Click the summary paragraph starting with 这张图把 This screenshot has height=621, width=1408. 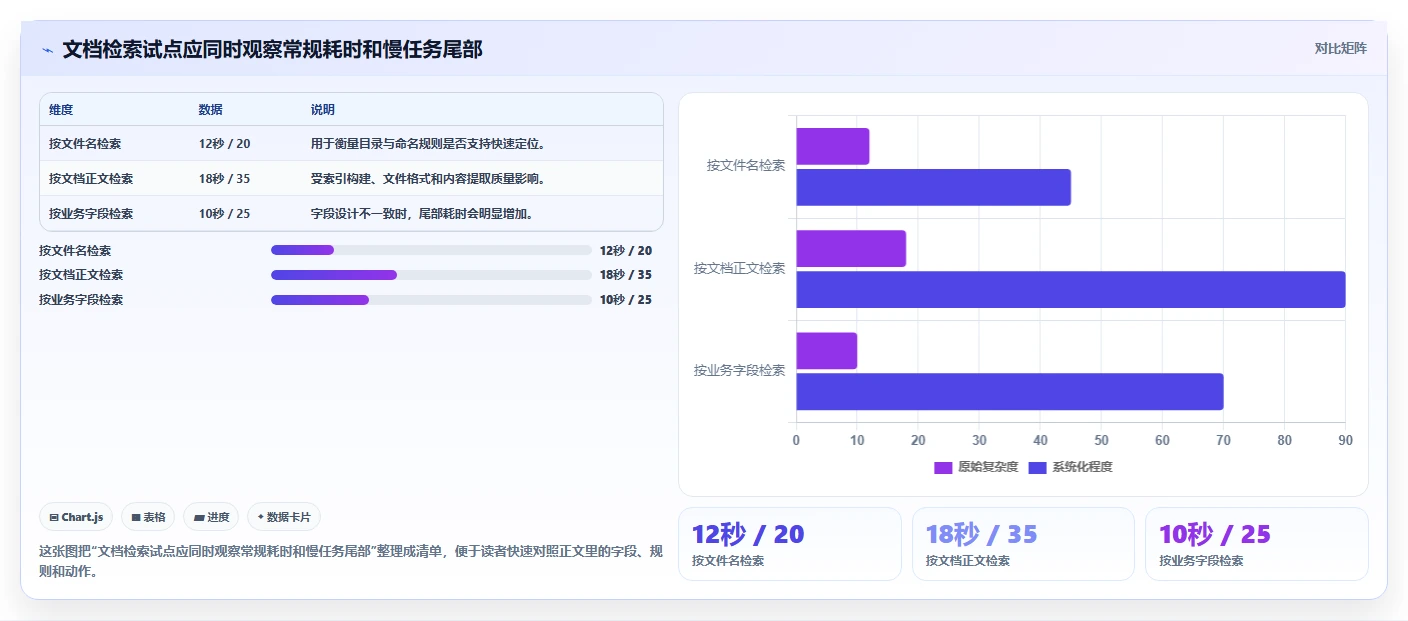[350, 562]
